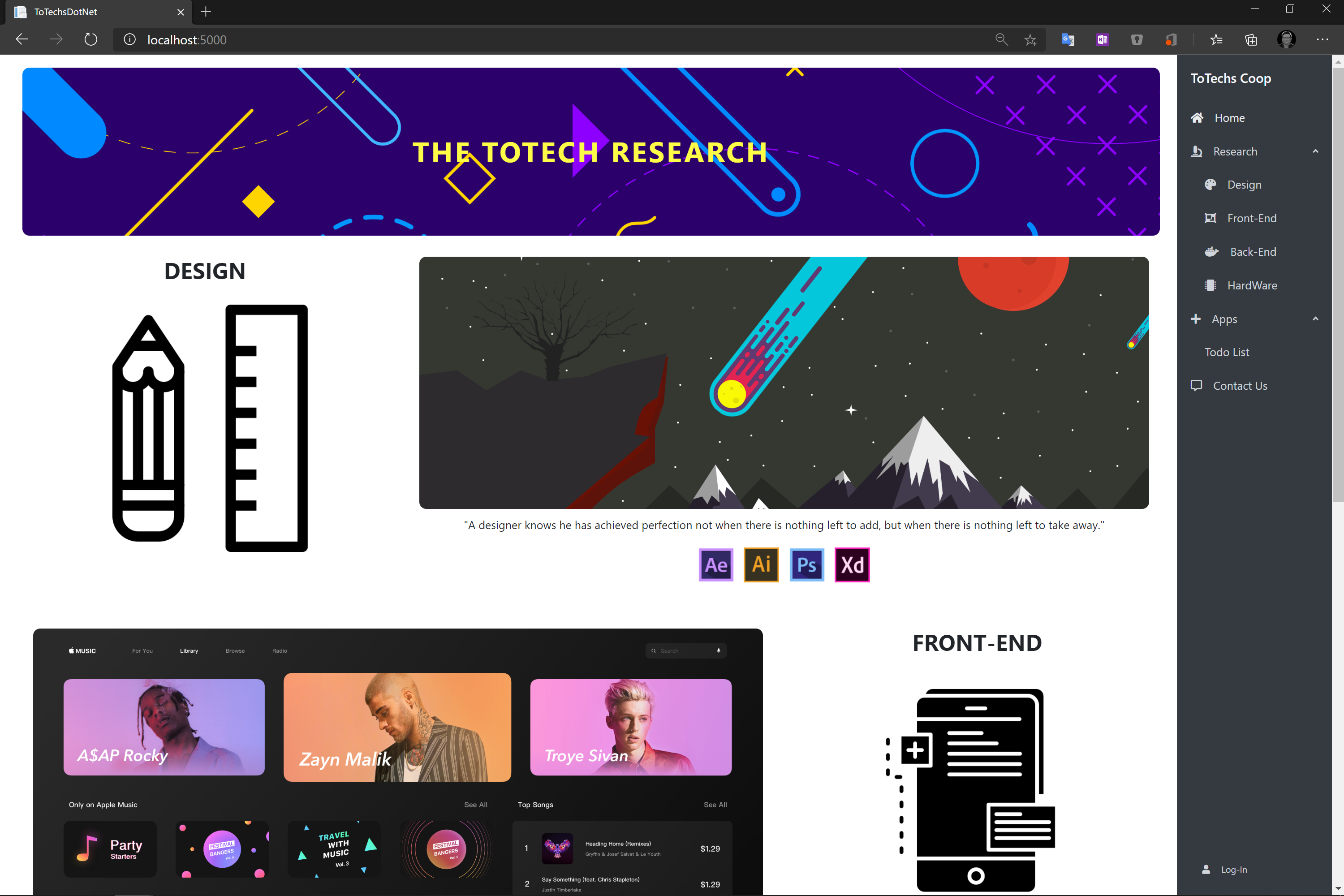1344x896 pixels.
Task: Open browser settings ellipsis menu
Action: tap(1322, 39)
